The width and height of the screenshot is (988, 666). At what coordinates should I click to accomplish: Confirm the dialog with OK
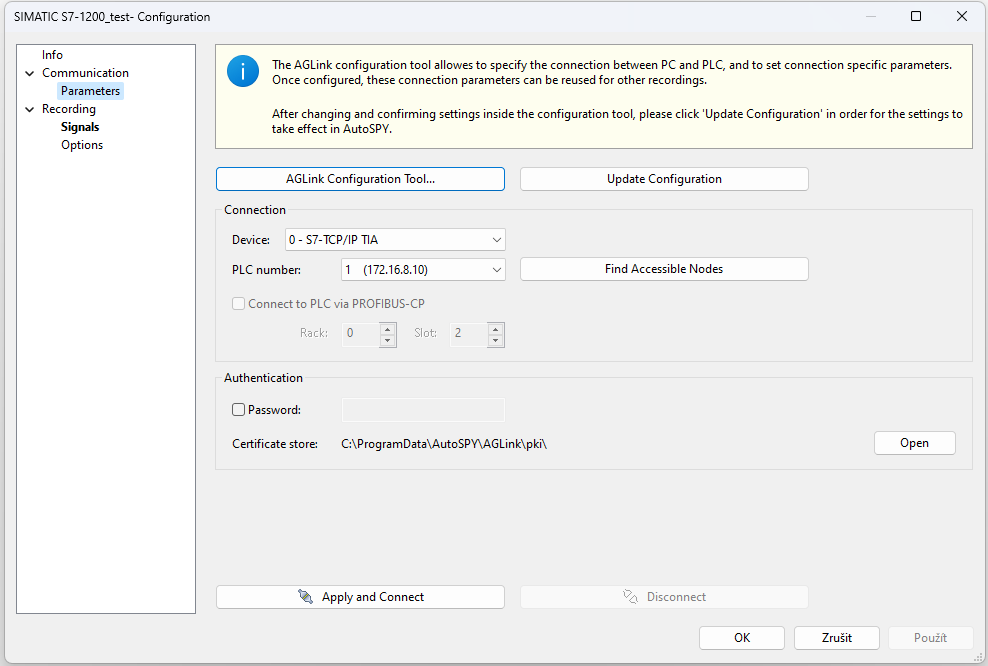(742, 638)
